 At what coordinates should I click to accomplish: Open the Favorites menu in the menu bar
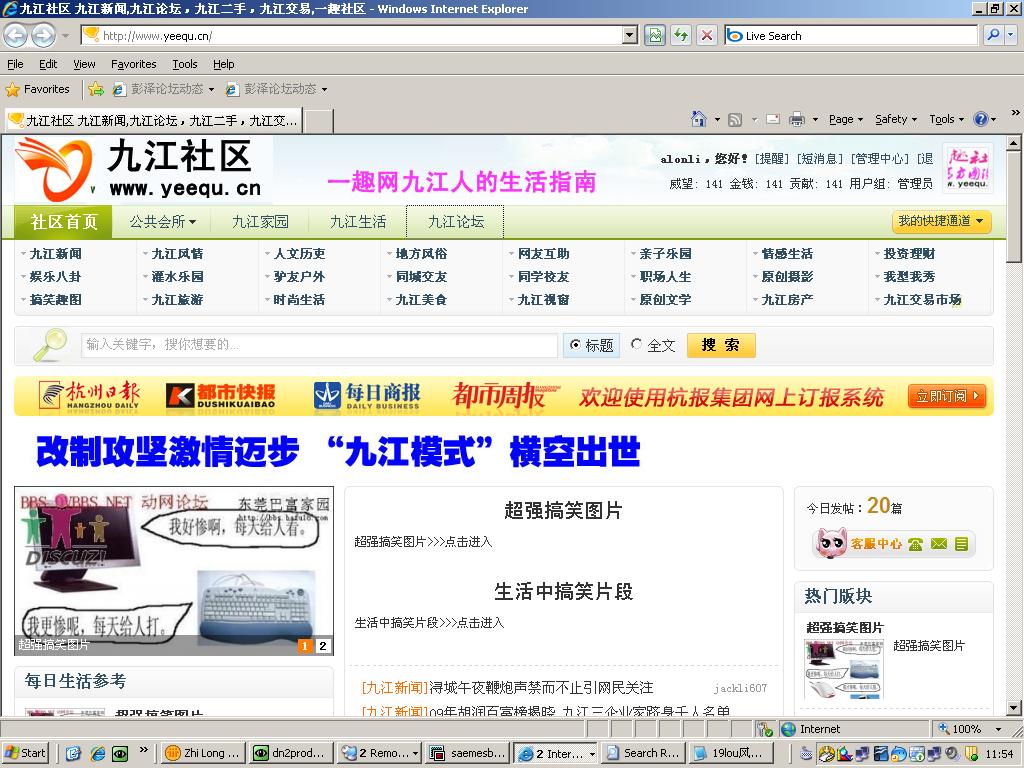[x=133, y=64]
